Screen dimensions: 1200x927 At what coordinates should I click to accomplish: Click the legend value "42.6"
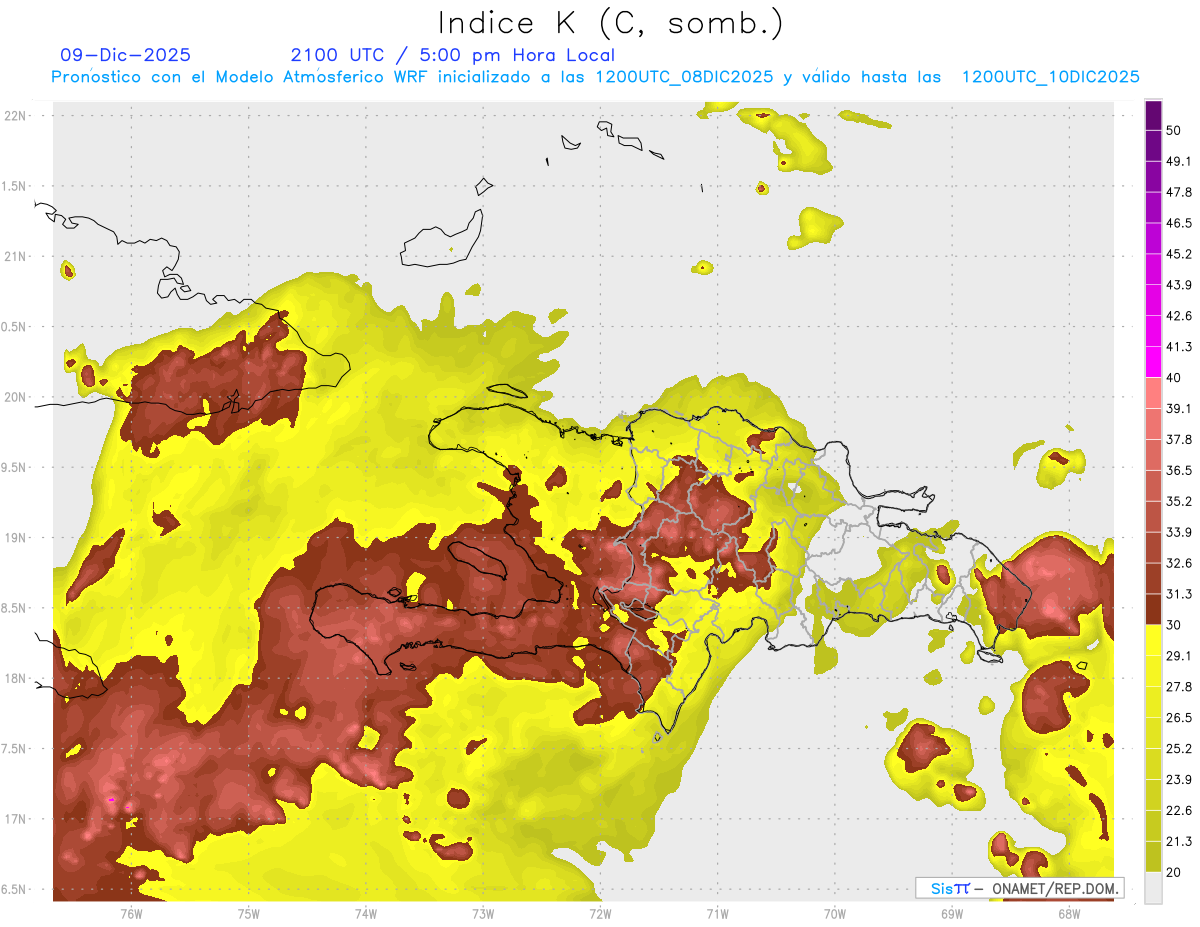click(1179, 316)
